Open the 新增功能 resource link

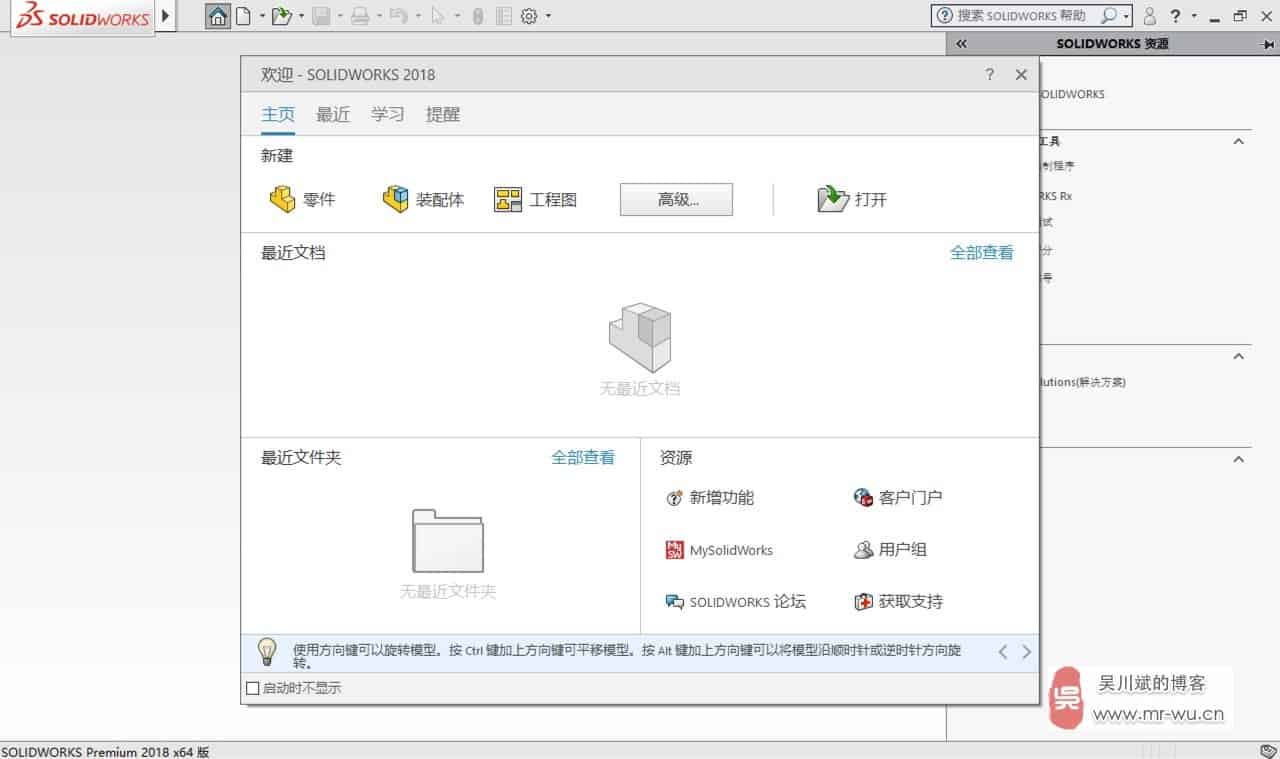[x=709, y=497]
